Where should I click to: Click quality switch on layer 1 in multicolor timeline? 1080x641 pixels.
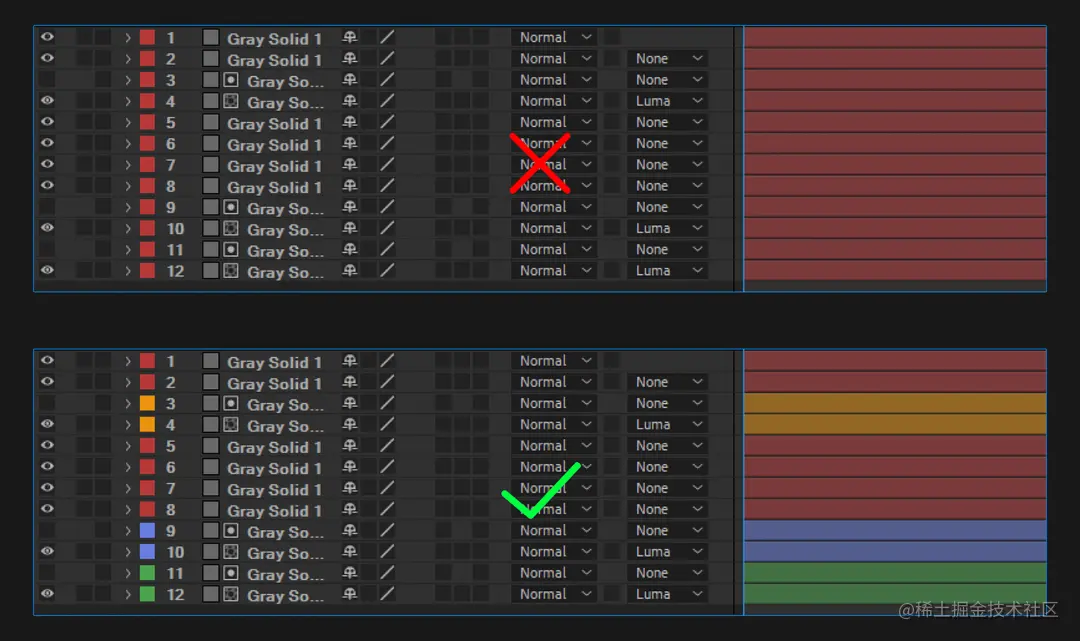(388, 361)
